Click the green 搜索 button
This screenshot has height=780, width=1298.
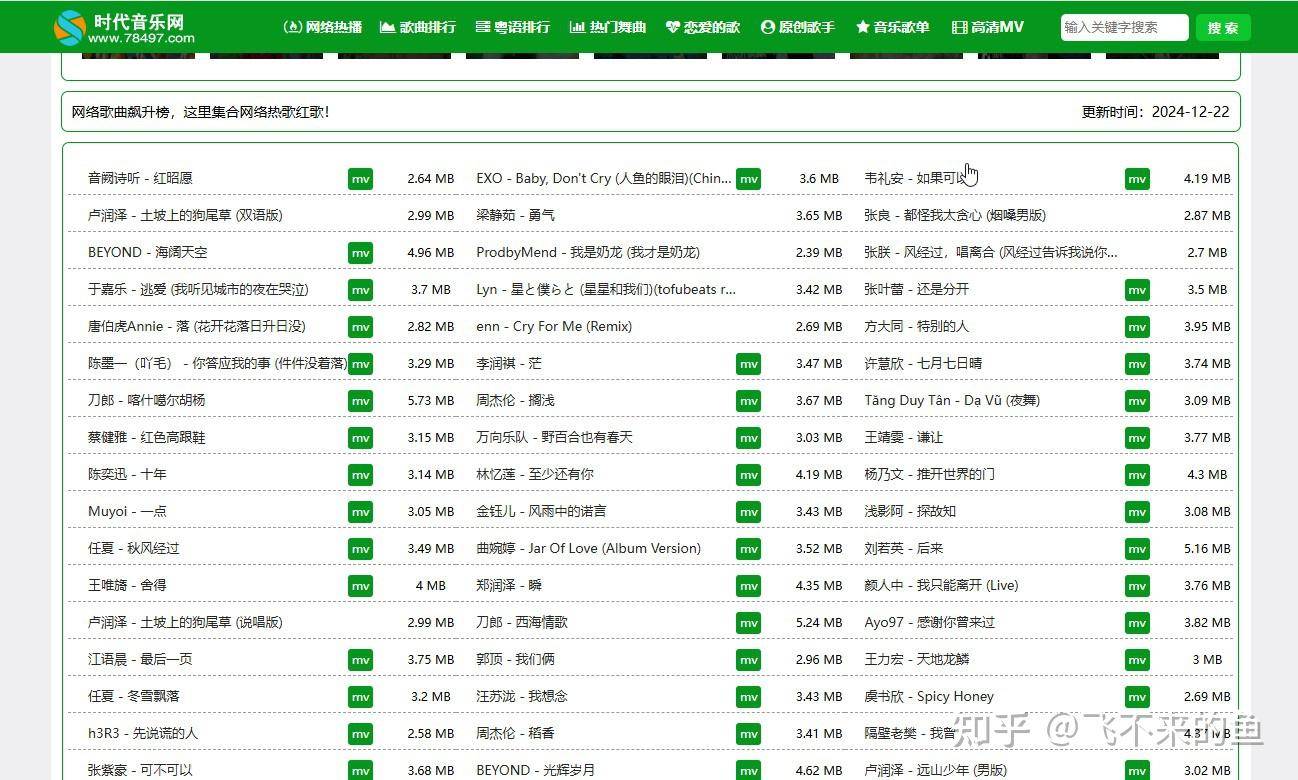tap(1223, 27)
